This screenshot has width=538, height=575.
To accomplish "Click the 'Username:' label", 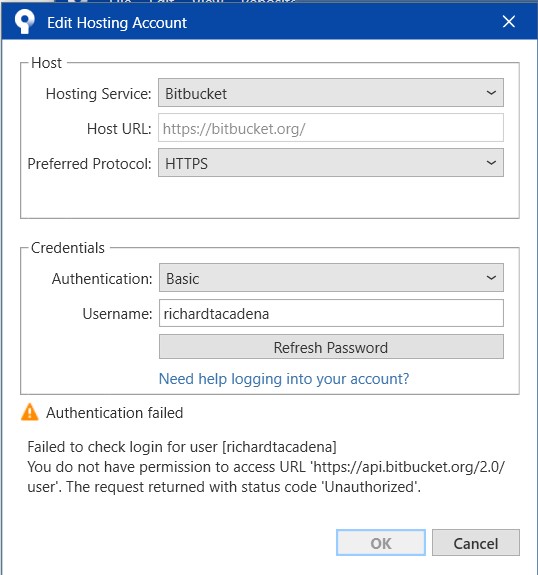I will [117, 314].
